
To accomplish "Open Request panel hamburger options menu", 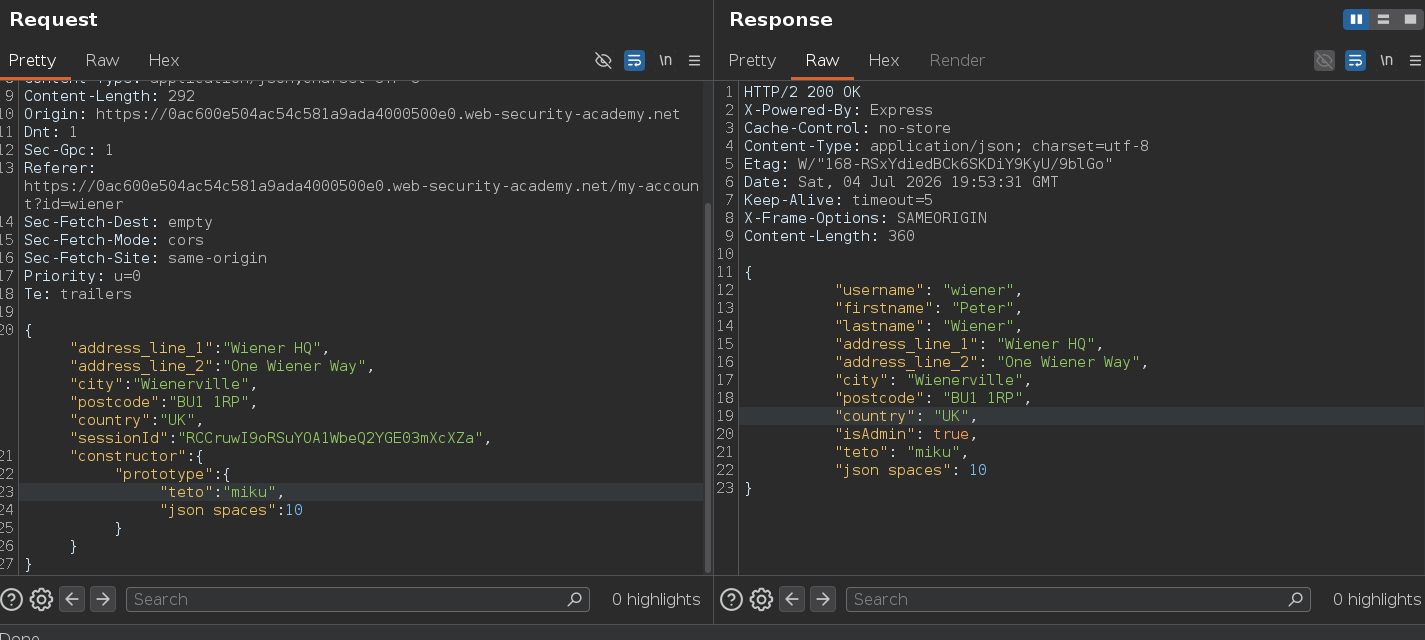I will (695, 60).
